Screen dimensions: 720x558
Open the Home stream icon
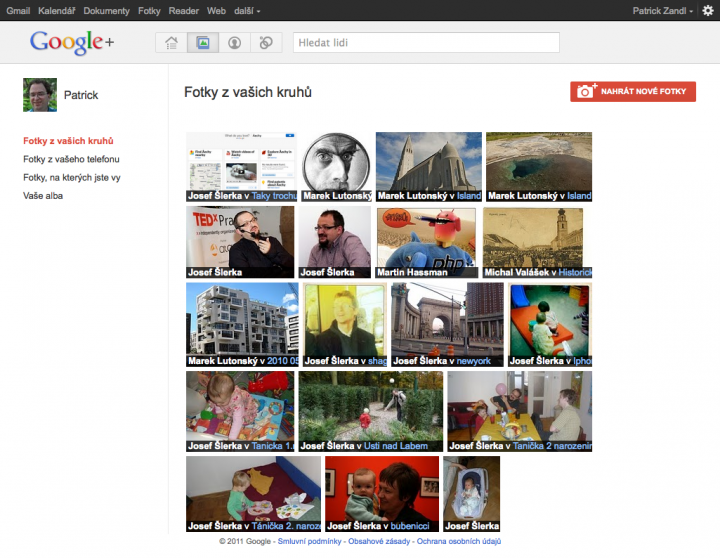(171, 43)
